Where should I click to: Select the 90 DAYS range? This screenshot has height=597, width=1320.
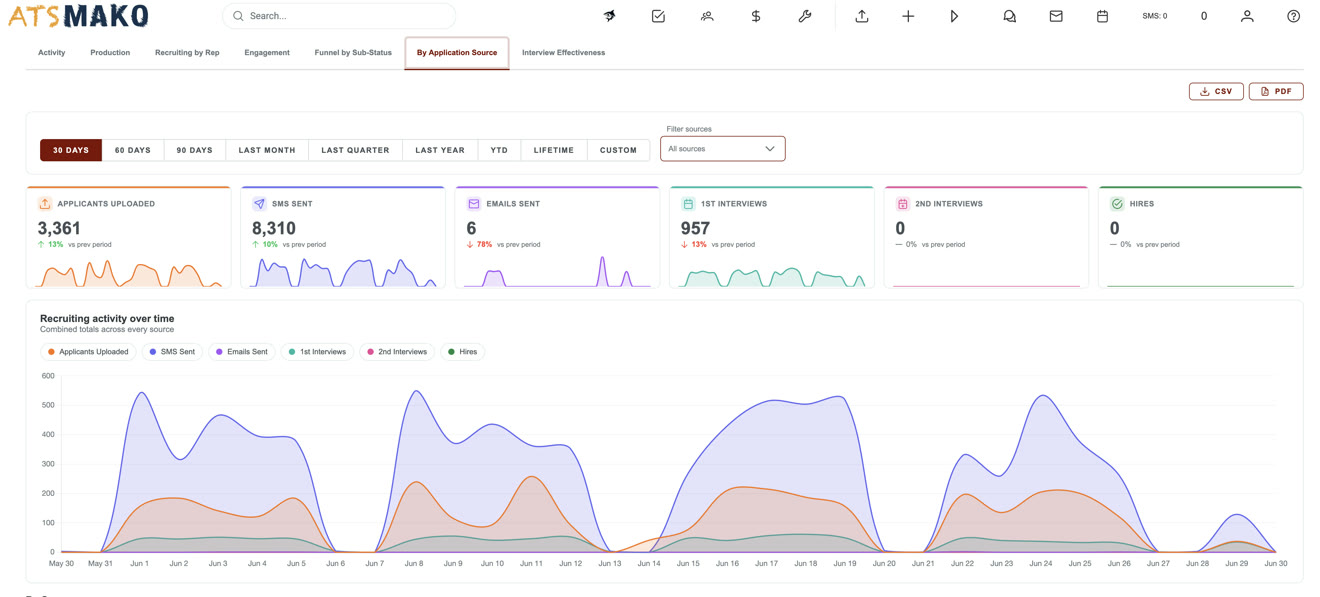[195, 150]
